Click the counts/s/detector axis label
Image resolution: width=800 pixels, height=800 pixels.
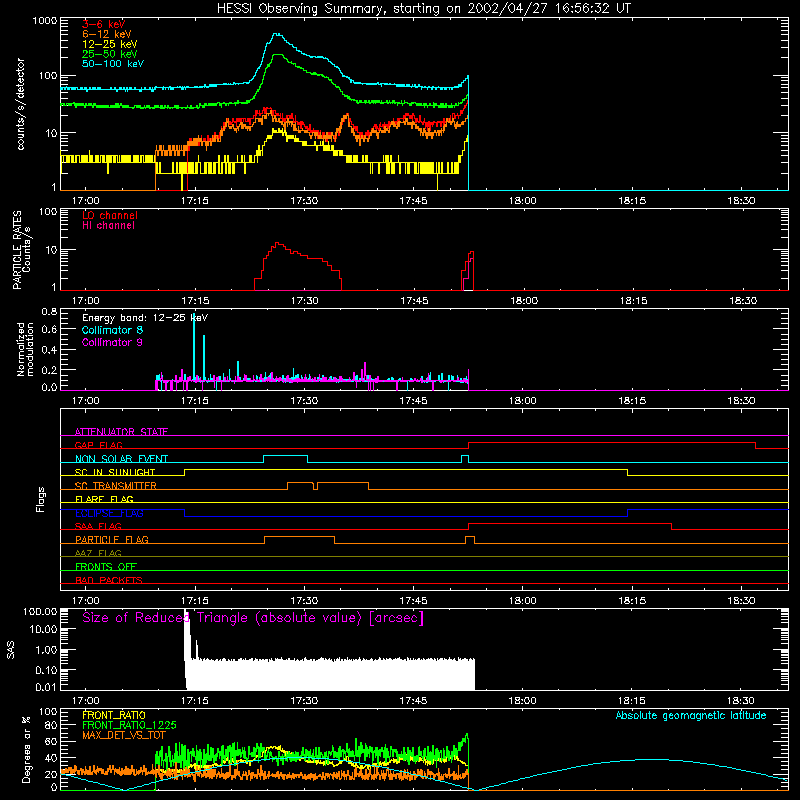20,104
